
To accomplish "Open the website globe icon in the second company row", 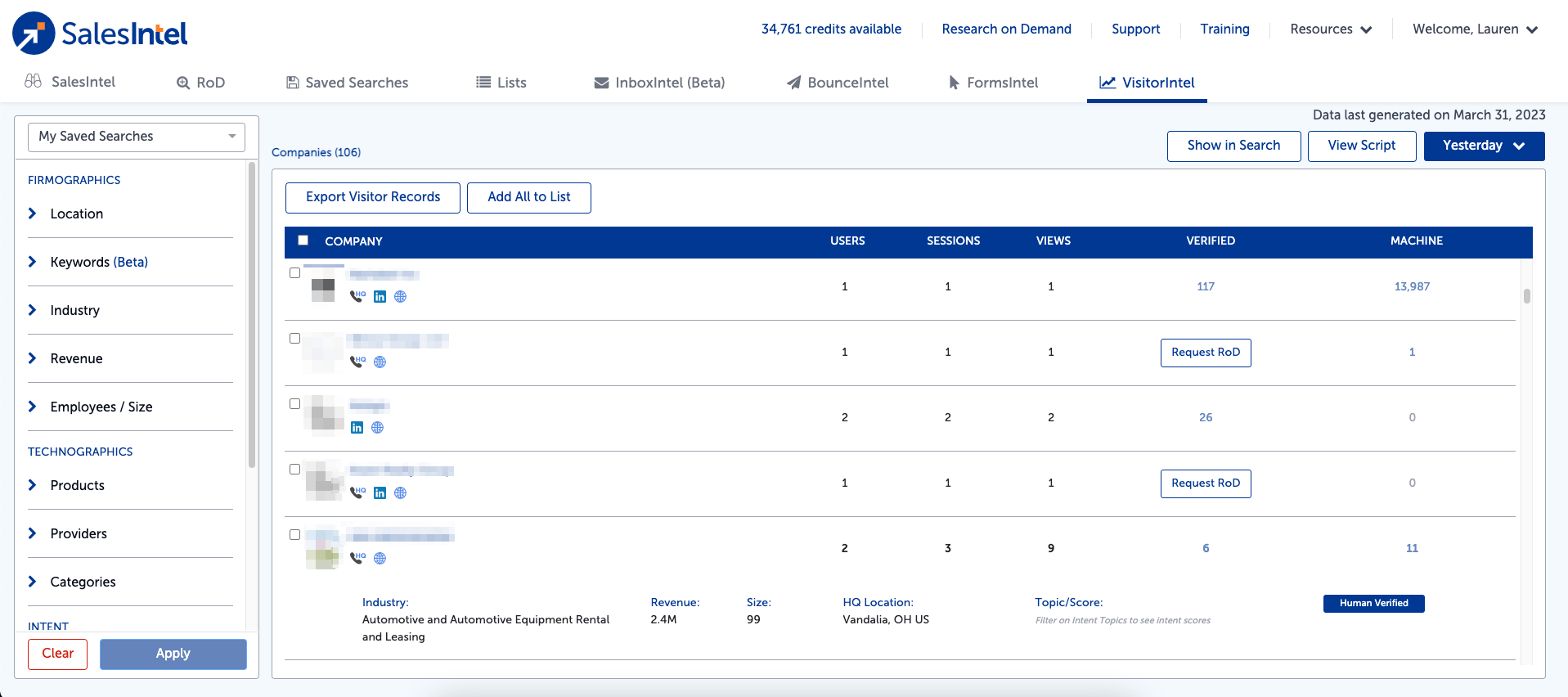I will 380,362.
